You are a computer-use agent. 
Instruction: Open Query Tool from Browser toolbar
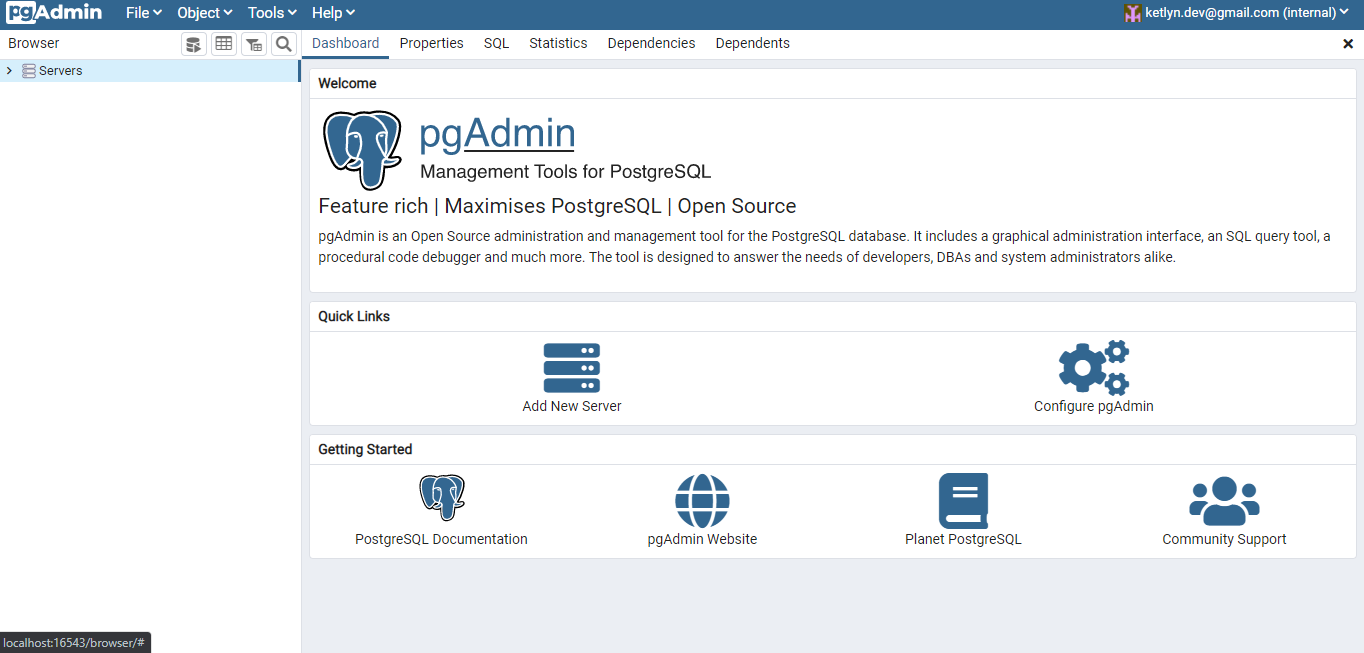(x=194, y=44)
